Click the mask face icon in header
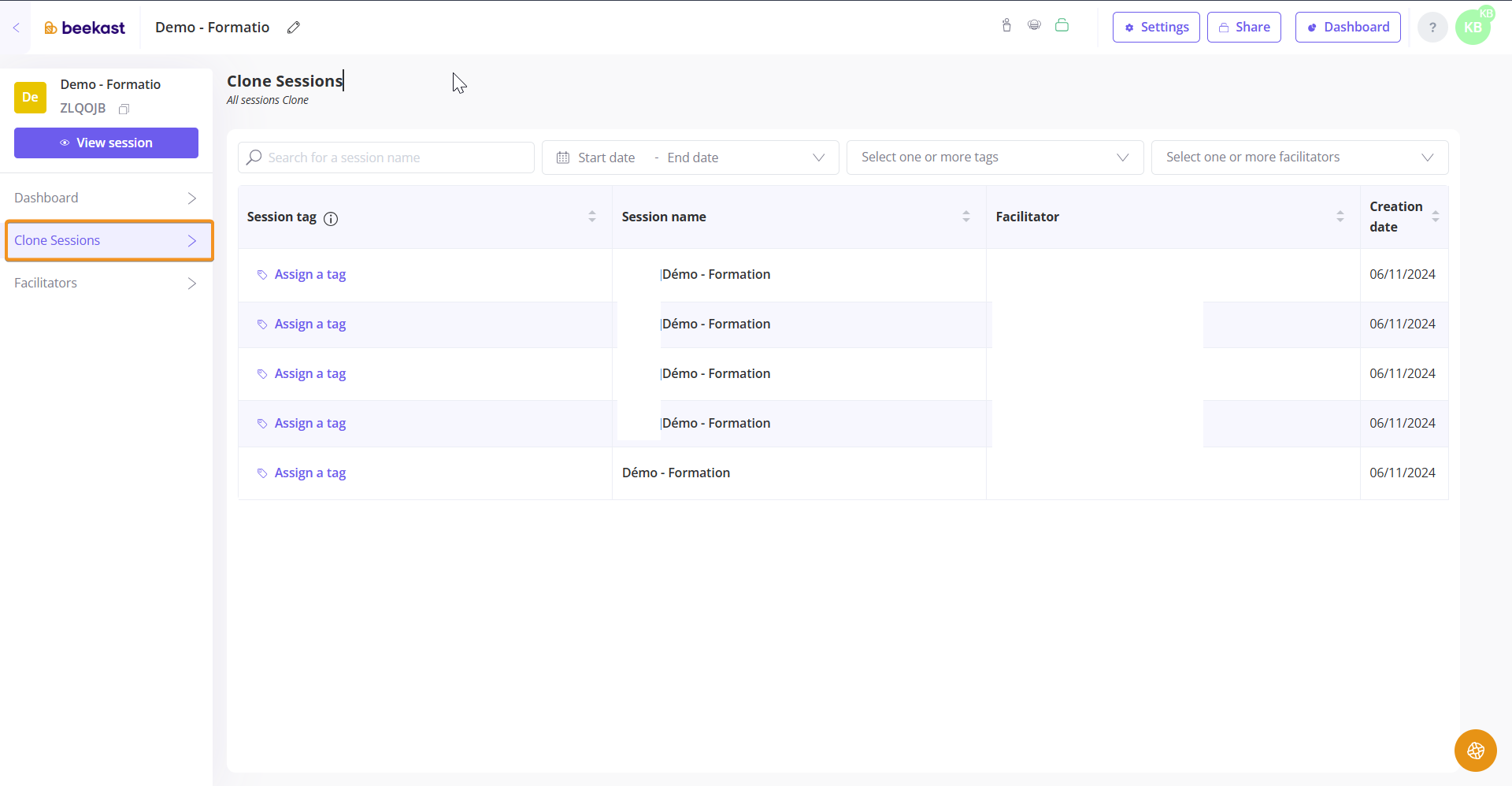1512x786 pixels. tap(1034, 25)
